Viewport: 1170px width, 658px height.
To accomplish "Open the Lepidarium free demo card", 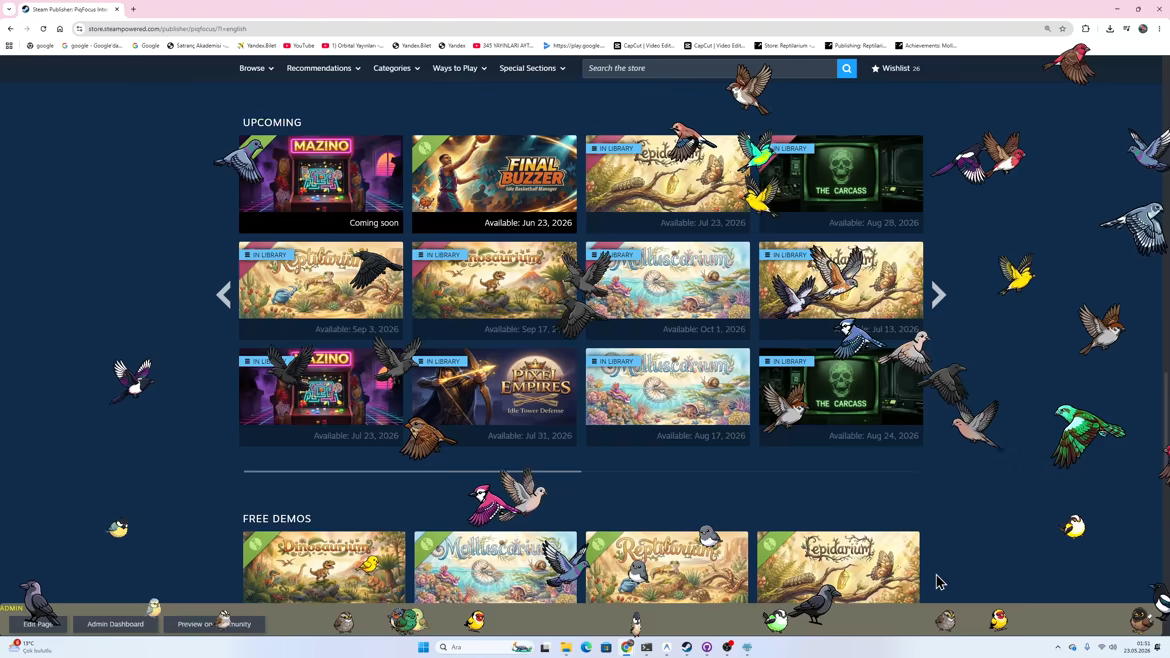I will point(838,567).
